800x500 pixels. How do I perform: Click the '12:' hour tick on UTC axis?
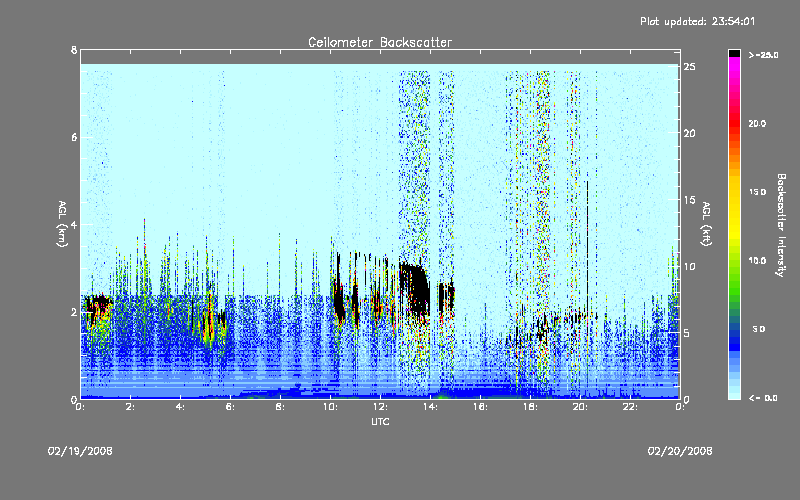380,407
